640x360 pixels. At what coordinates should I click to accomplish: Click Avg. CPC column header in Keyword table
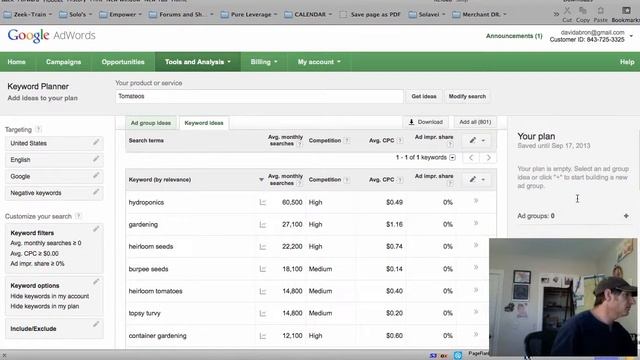pos(381,180)
